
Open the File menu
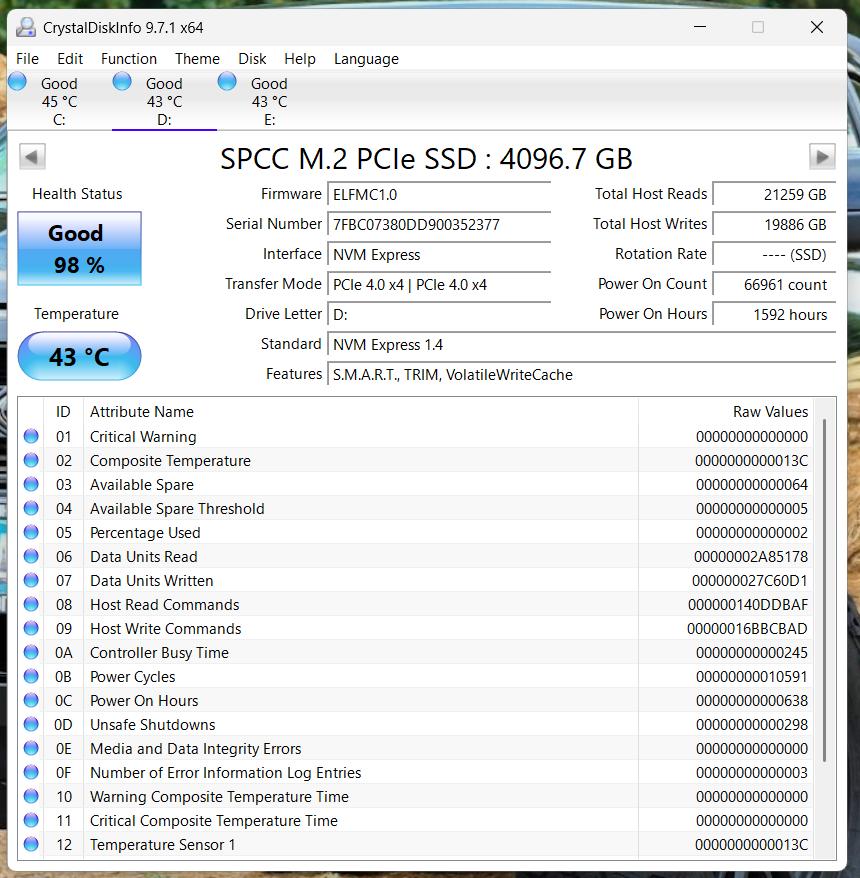(27, 59)
